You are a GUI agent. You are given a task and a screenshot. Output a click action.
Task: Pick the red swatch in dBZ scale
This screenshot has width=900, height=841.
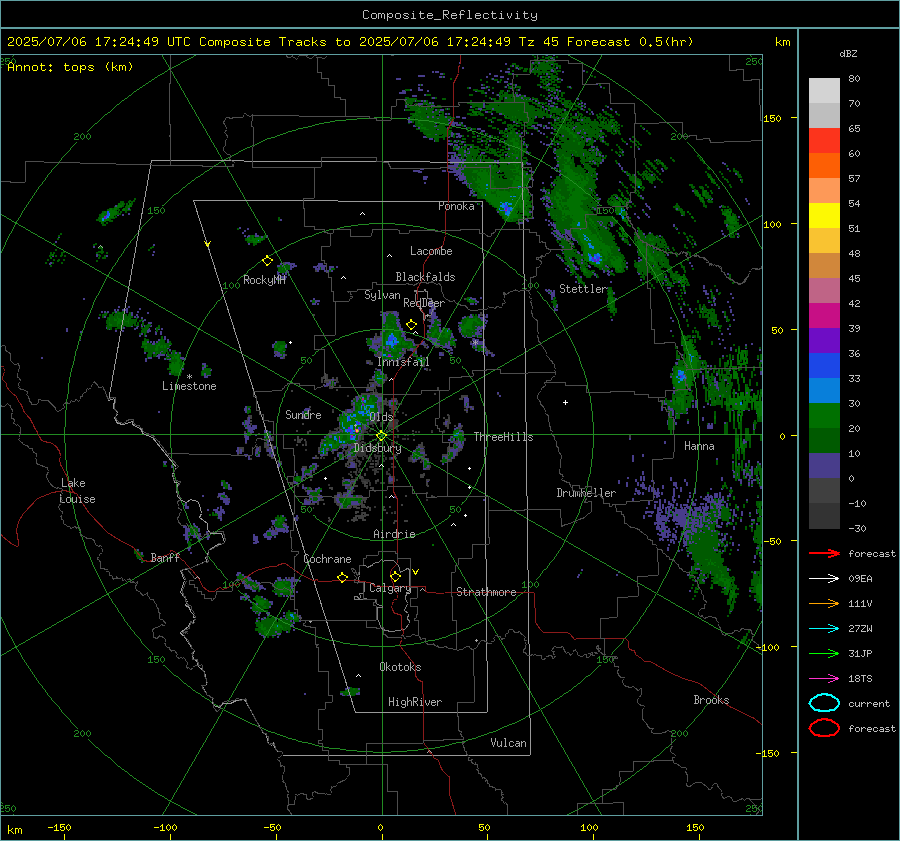(x=824, y=141)
